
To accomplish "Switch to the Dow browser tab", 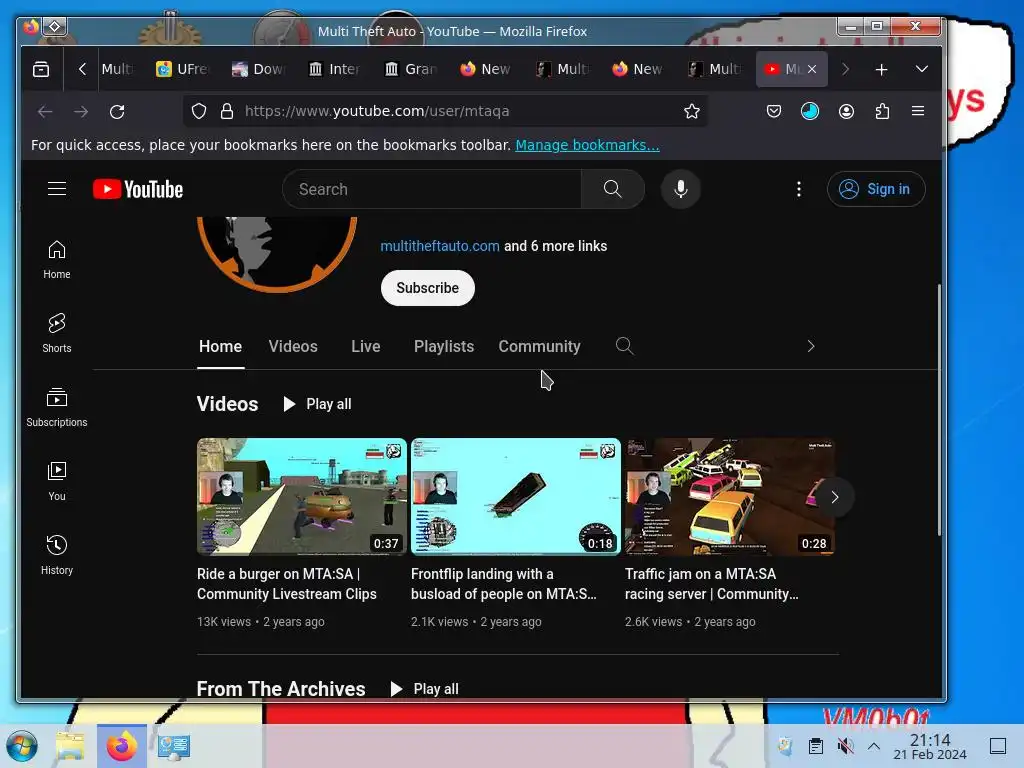I will tap(259, 69).
